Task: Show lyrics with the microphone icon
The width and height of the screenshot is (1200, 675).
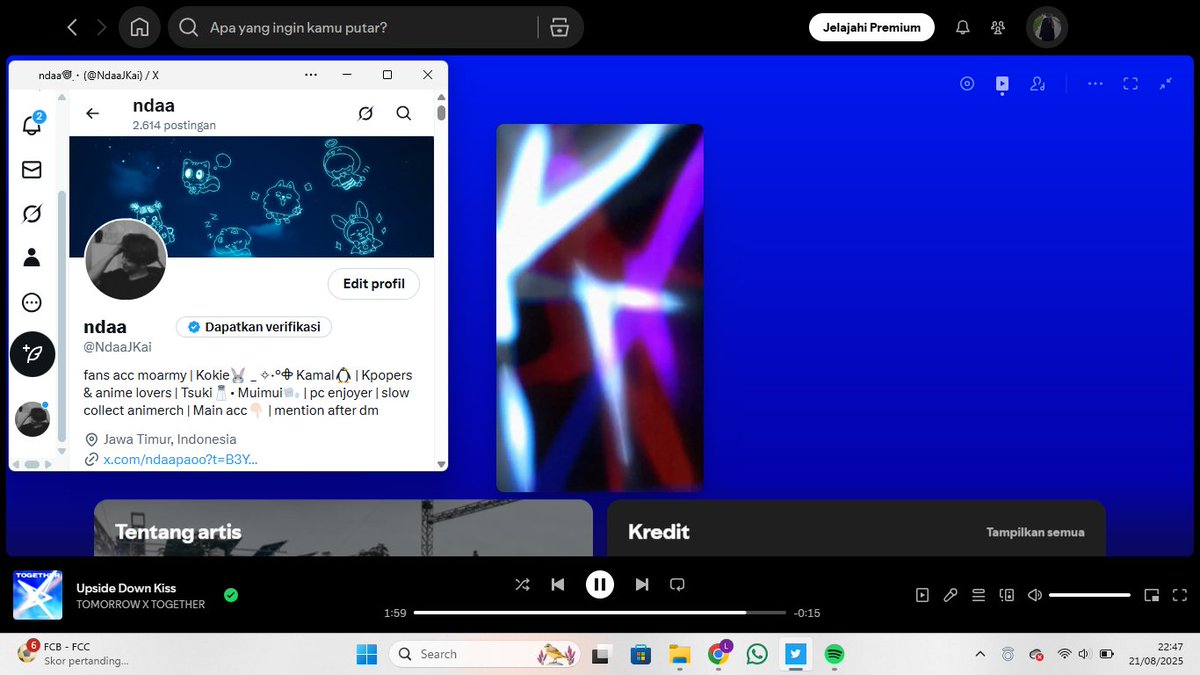Action: [x=951, y=595]
